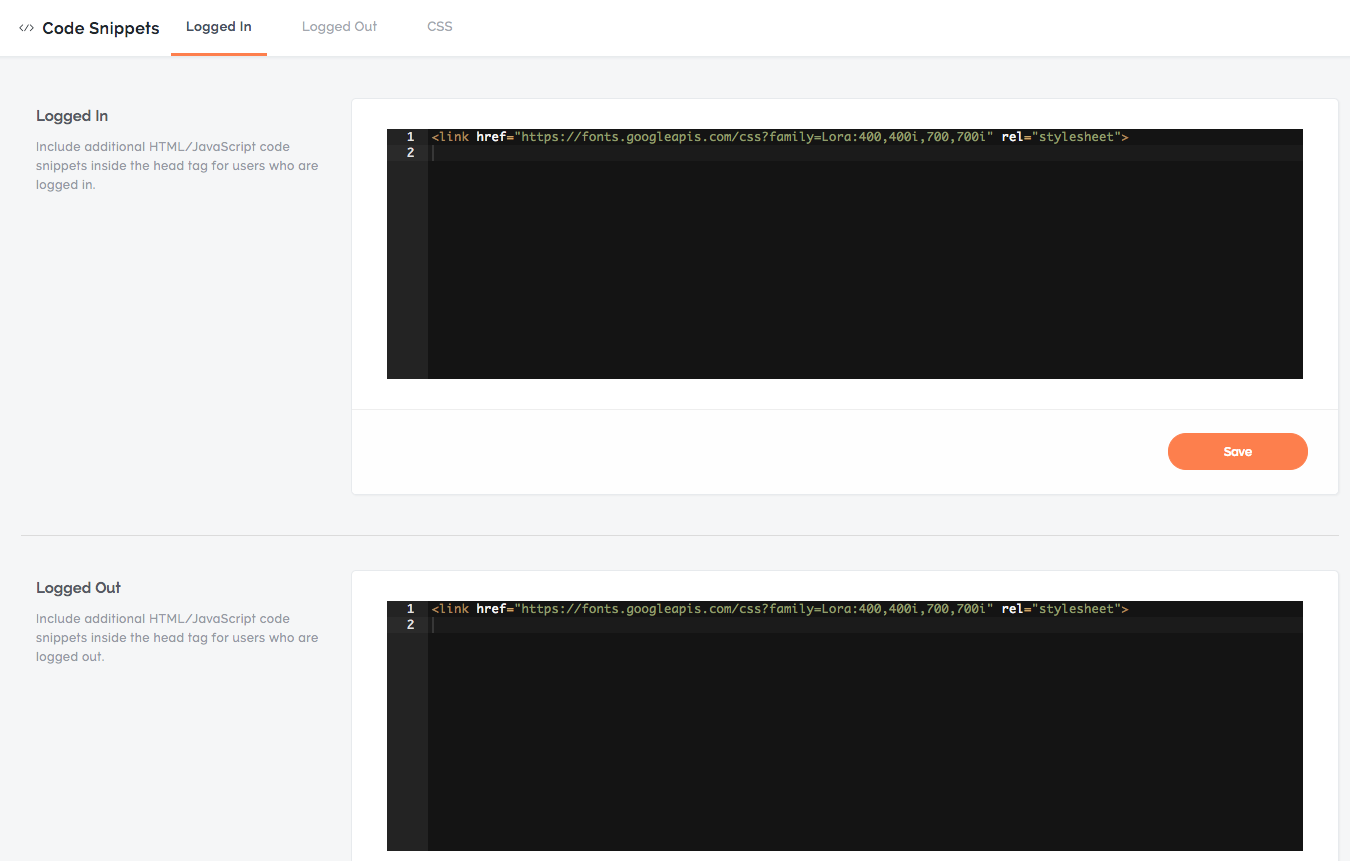Open the CSS tab
This screenshot has width=1350, height=861.
coord(440,27)
